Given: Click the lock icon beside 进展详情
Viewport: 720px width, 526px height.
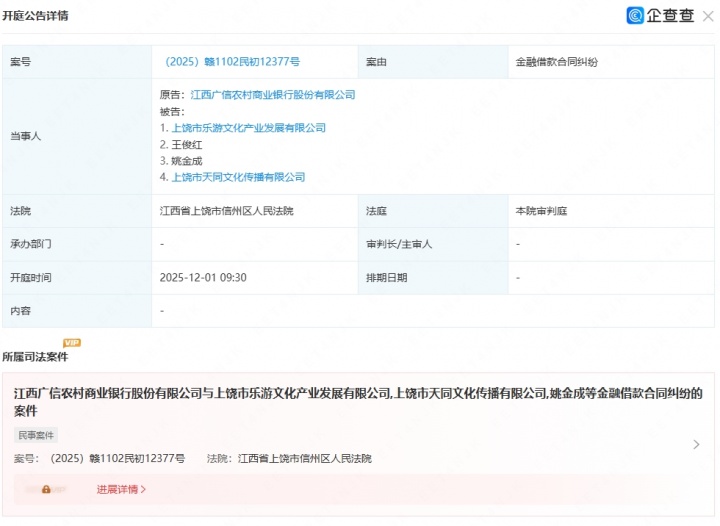Looking at the screenshot, I should 46,489.
